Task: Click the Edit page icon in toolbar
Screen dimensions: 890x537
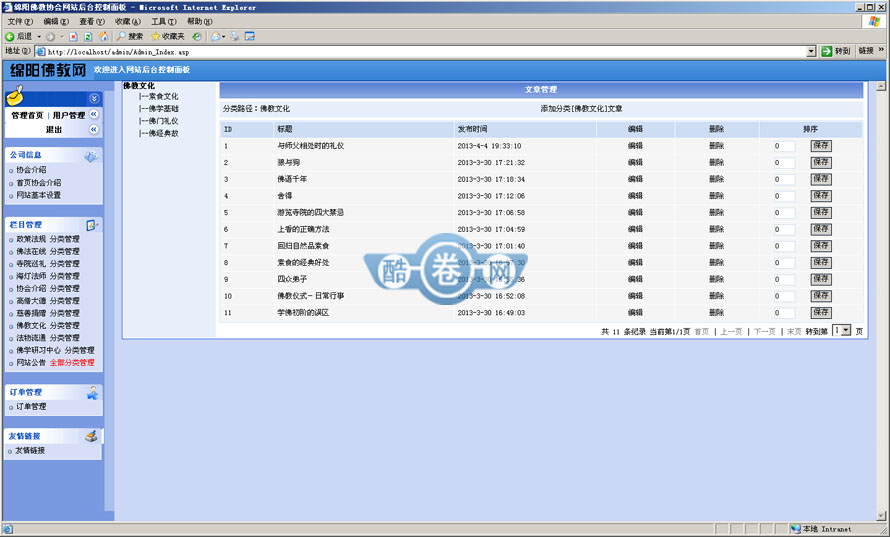Action: click(250, 36)
